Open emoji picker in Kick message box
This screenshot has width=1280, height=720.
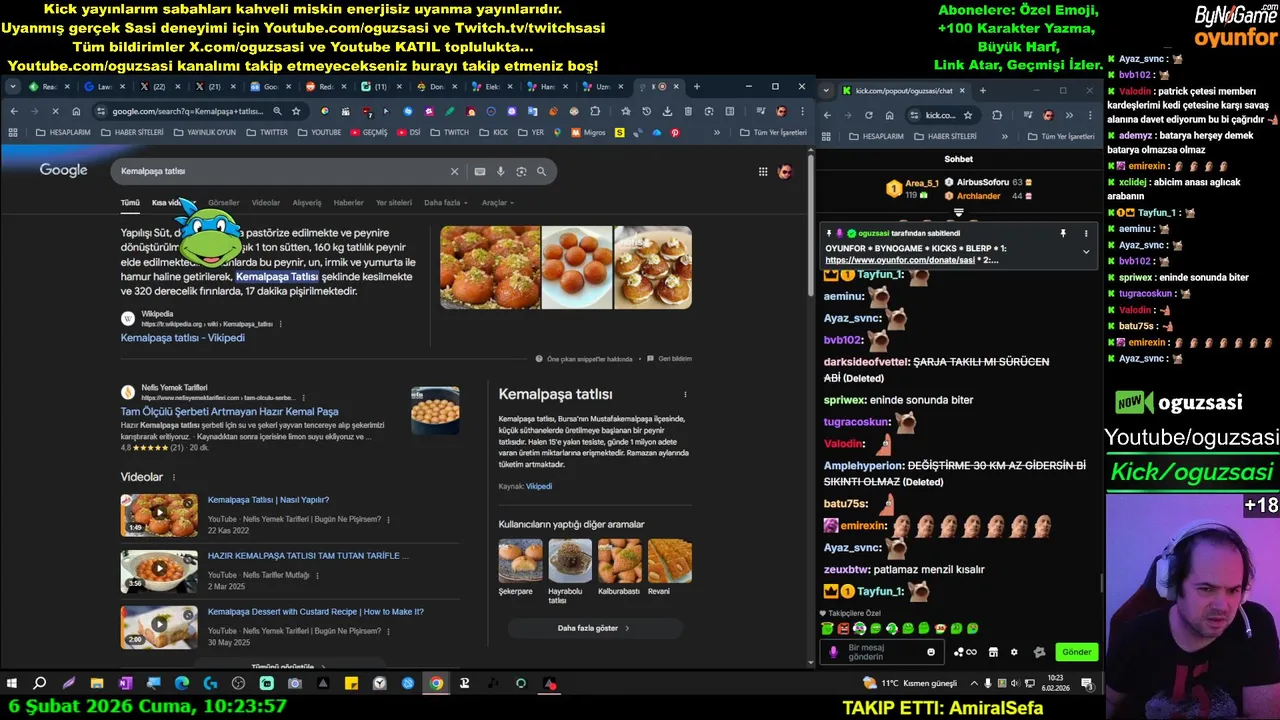[x=931, y=652]
